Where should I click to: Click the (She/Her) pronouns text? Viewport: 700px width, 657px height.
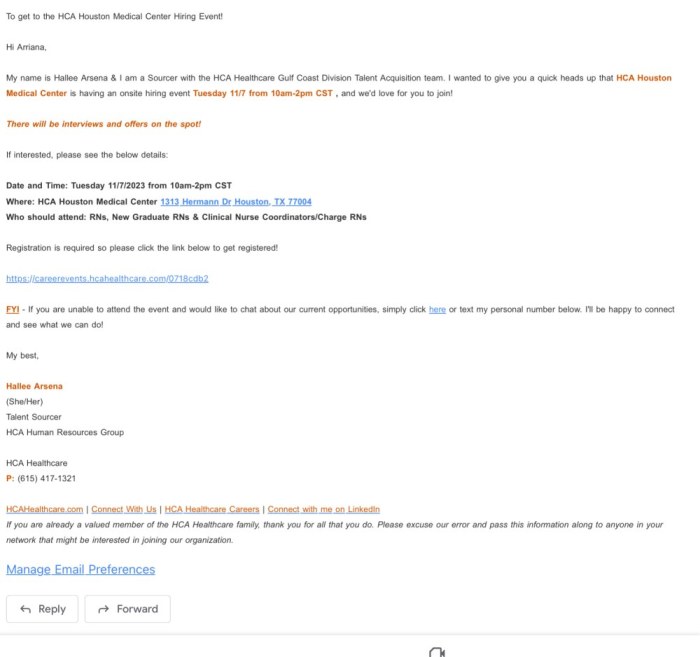click(x=27, y=401)
